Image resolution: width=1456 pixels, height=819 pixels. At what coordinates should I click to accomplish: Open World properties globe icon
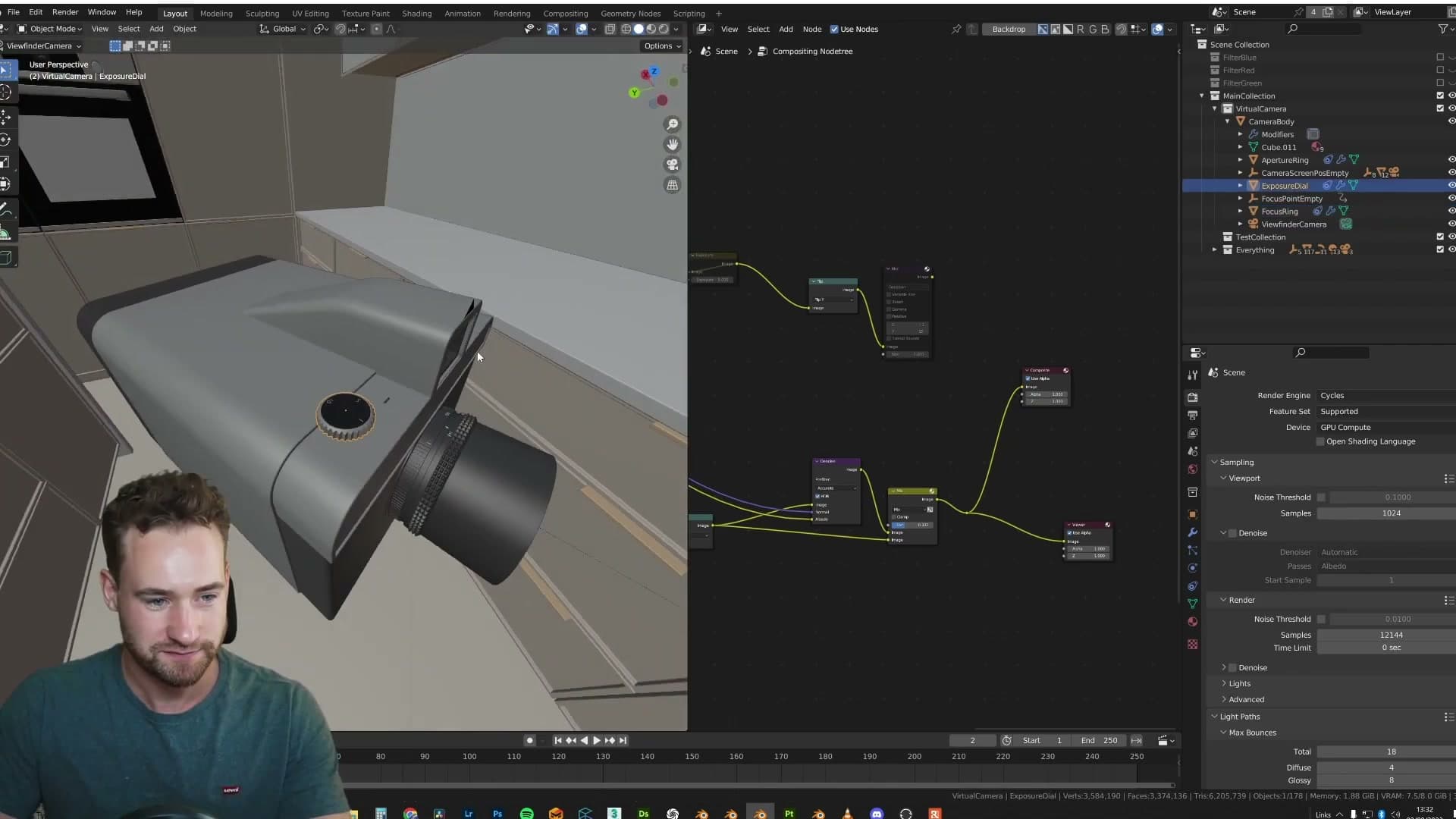point(1193,469)
